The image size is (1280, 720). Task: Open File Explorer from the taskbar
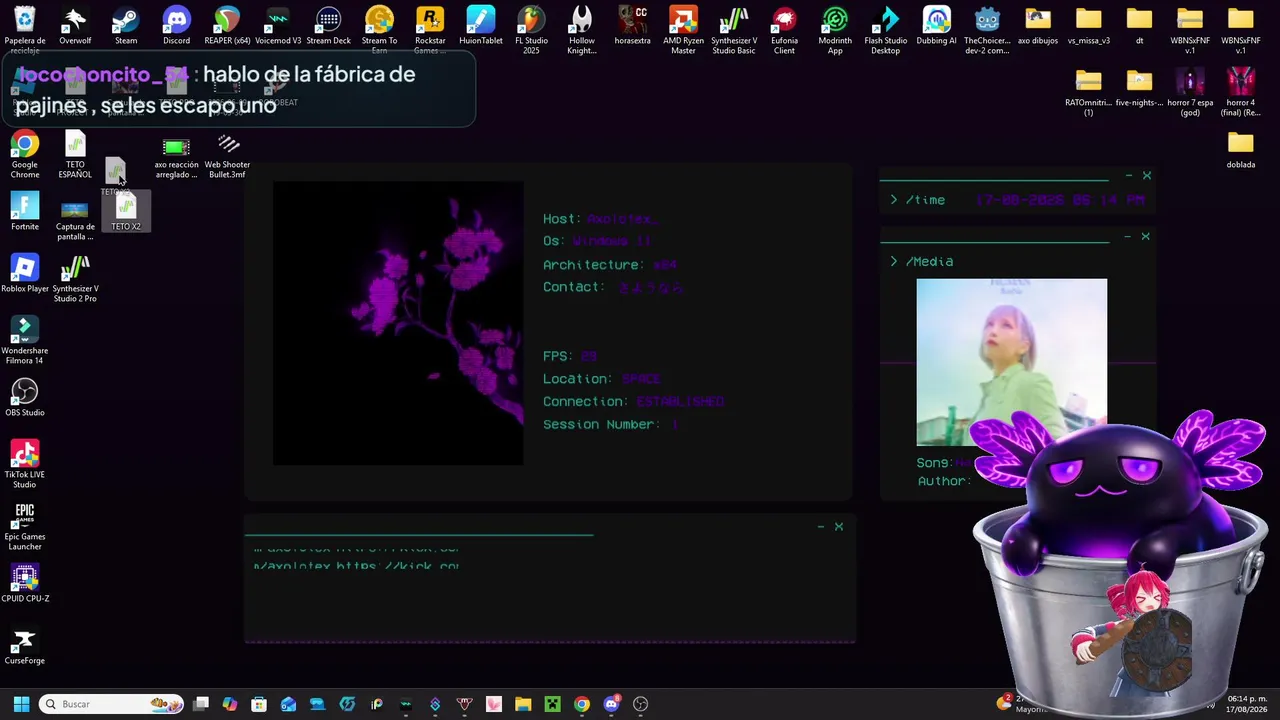point(523,704)
